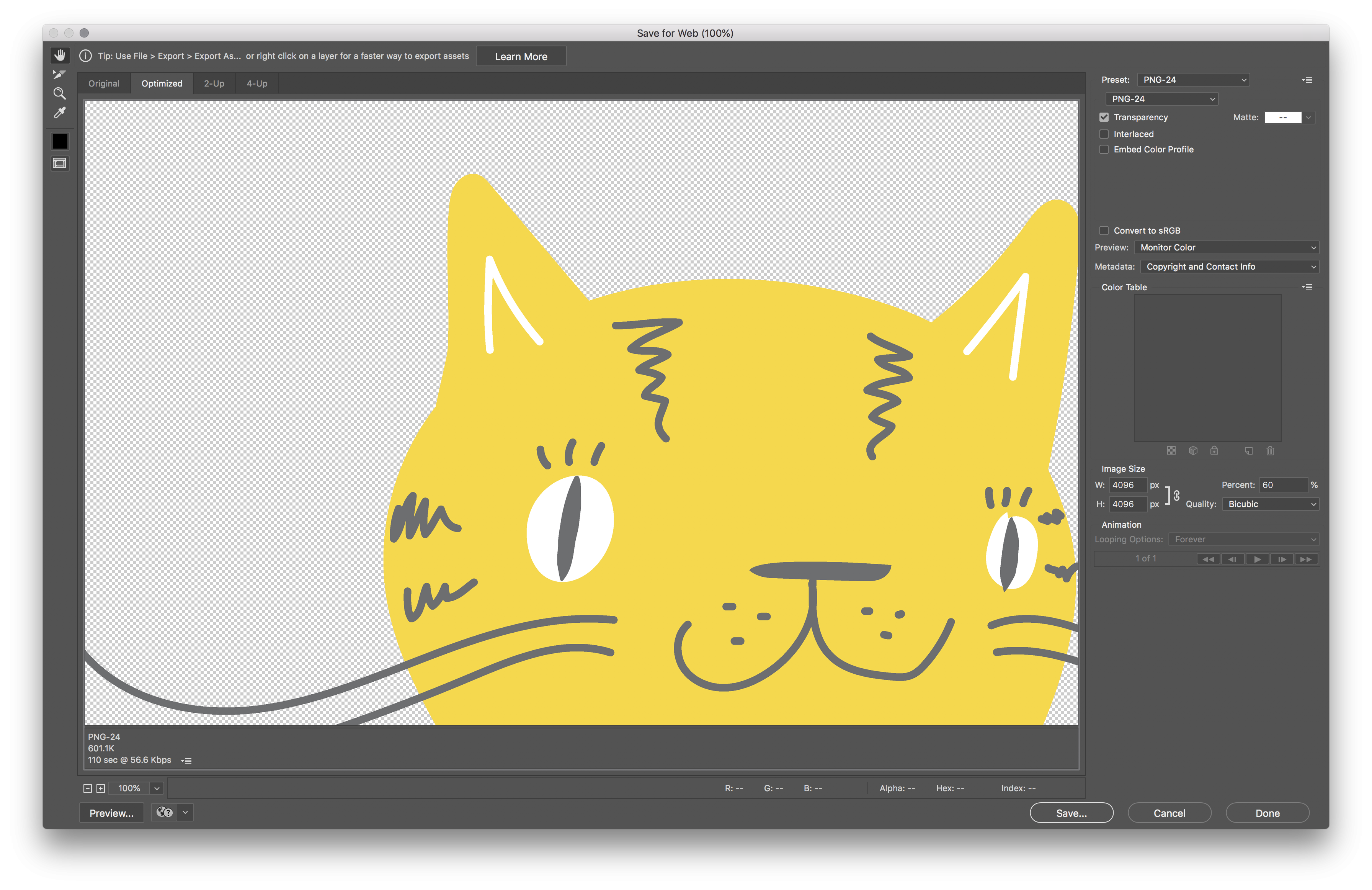Click the lock selected colors icon

pyautogui.click(x=1214, y=450)
